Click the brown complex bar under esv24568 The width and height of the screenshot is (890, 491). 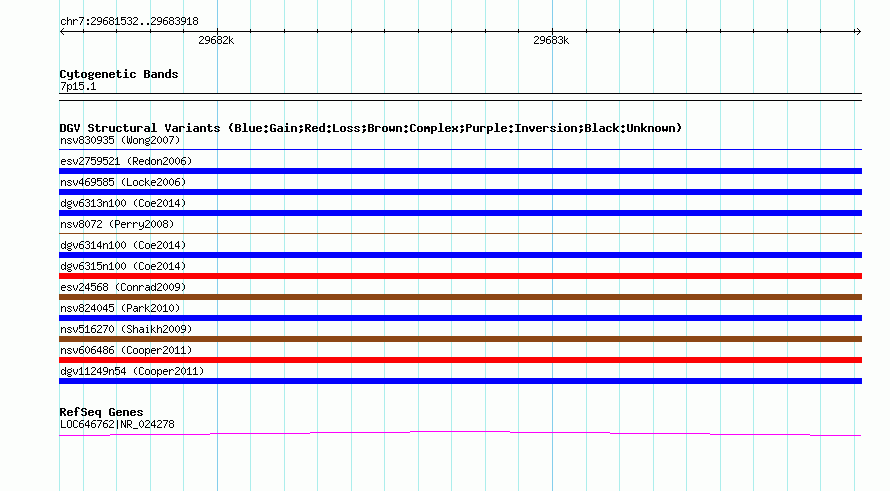(460, 297)
